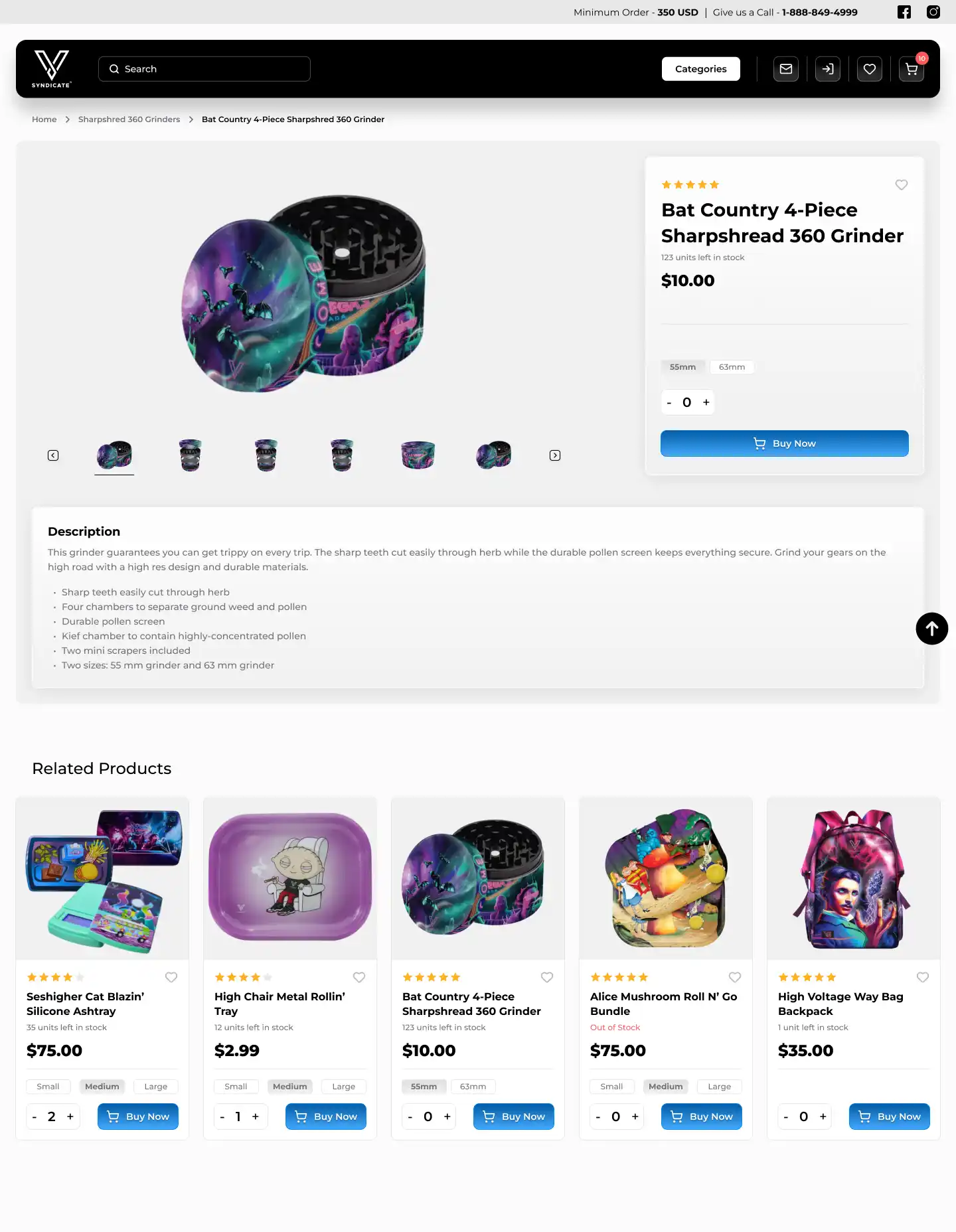Open the wishlist heart in header
This screenshot has height=1232, width=956.
tap(870, 69)
